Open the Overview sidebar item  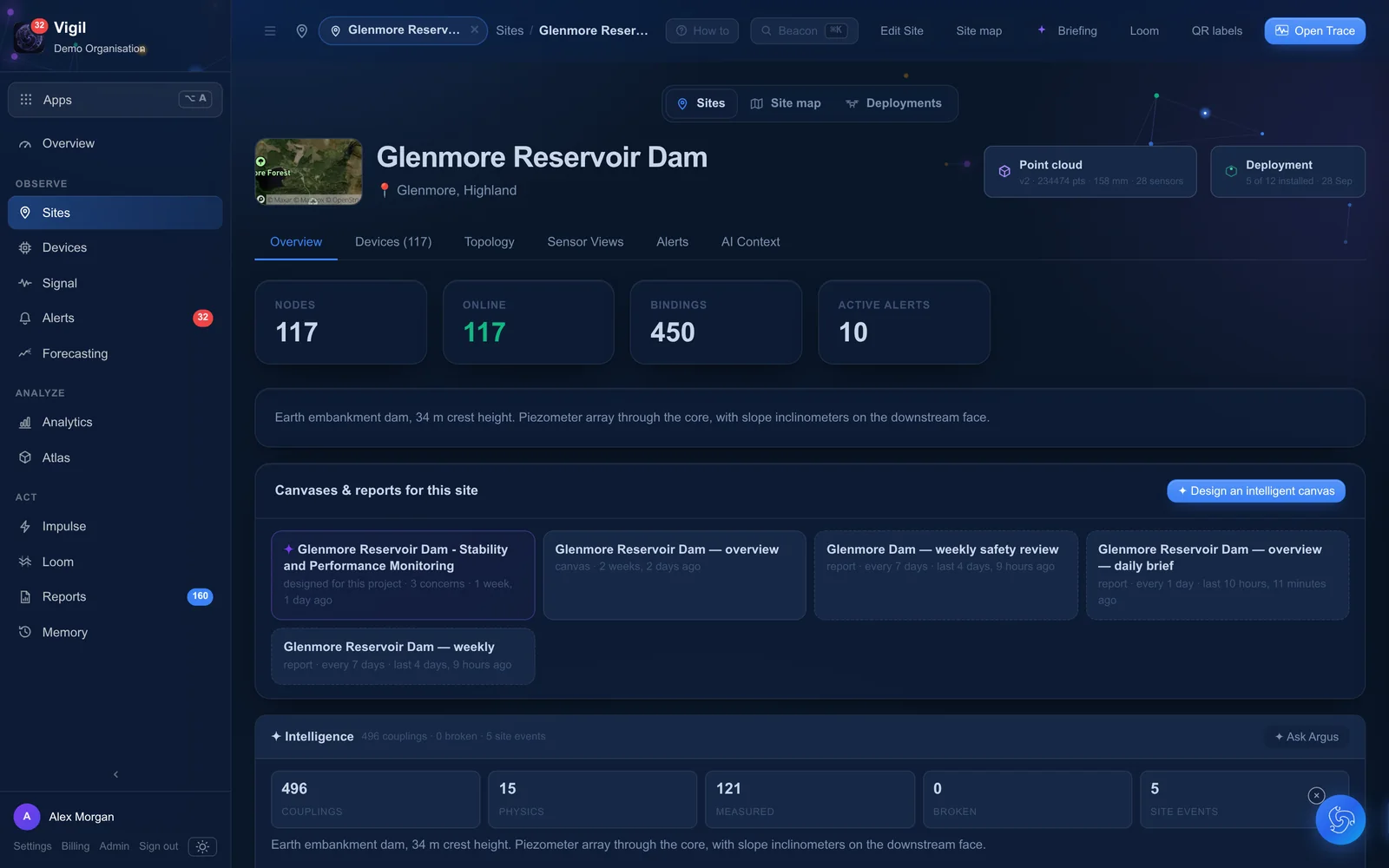(115, 143)
